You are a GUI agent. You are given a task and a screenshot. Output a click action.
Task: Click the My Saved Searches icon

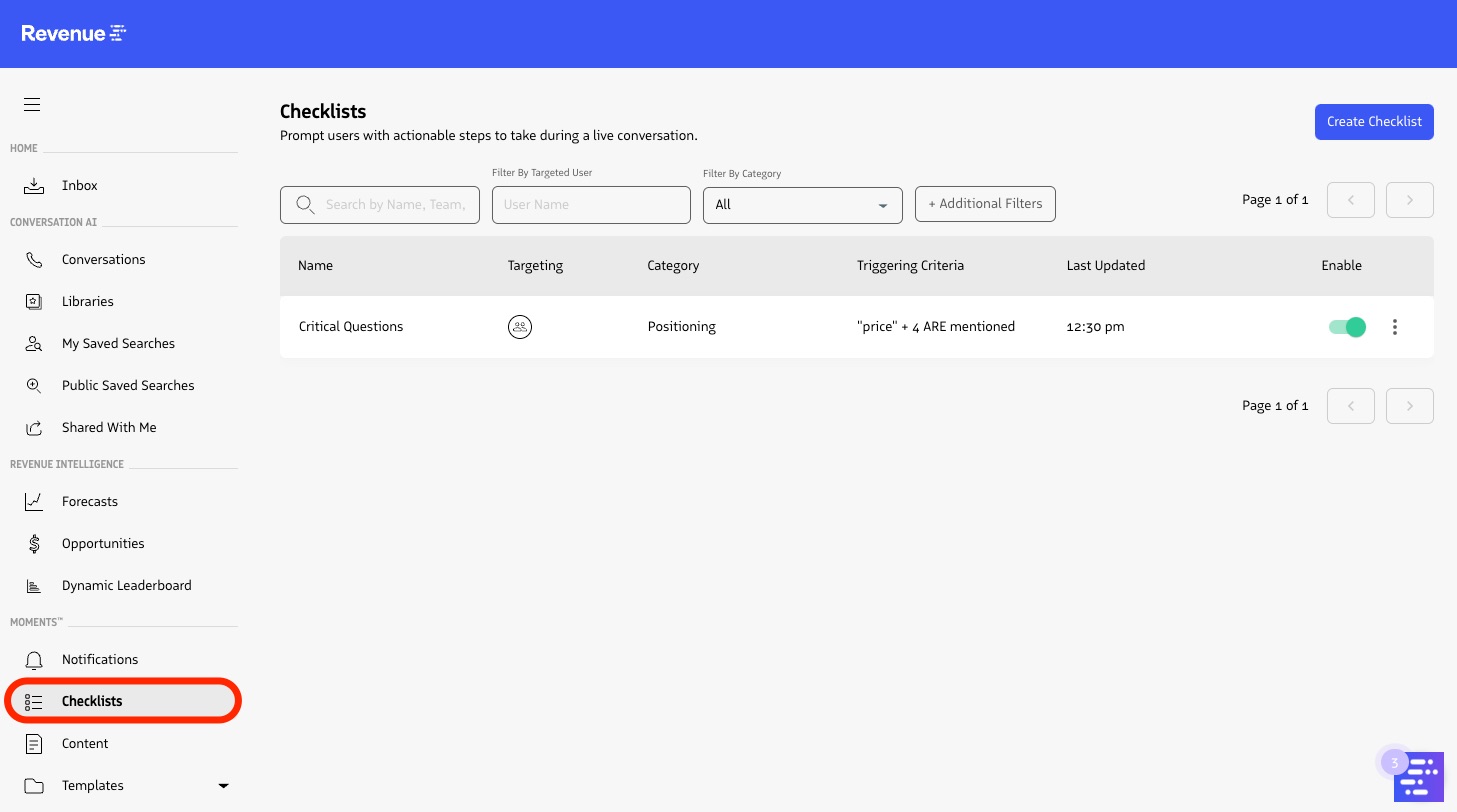click(34, 343)
